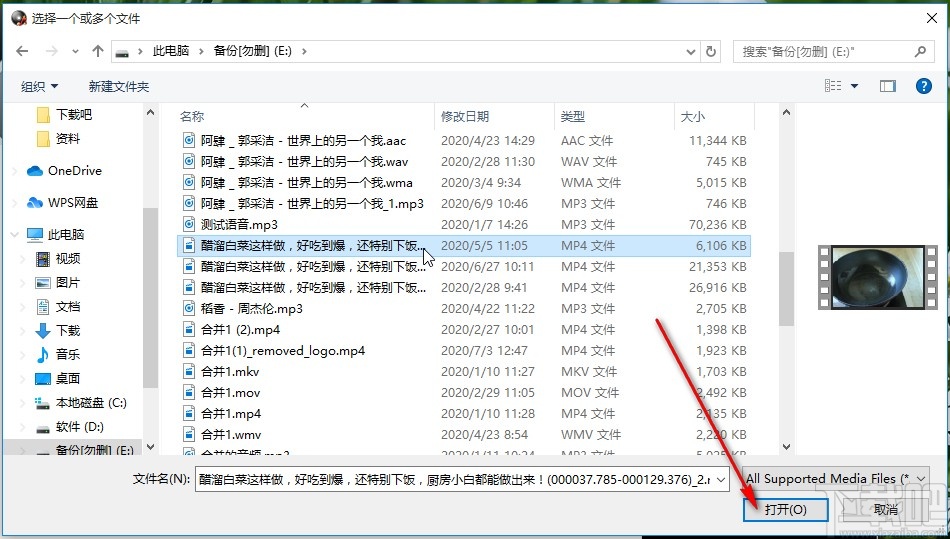Expand the WPS网盘 tree node
This screenshot has width=950, height=539.
(15, 203)
